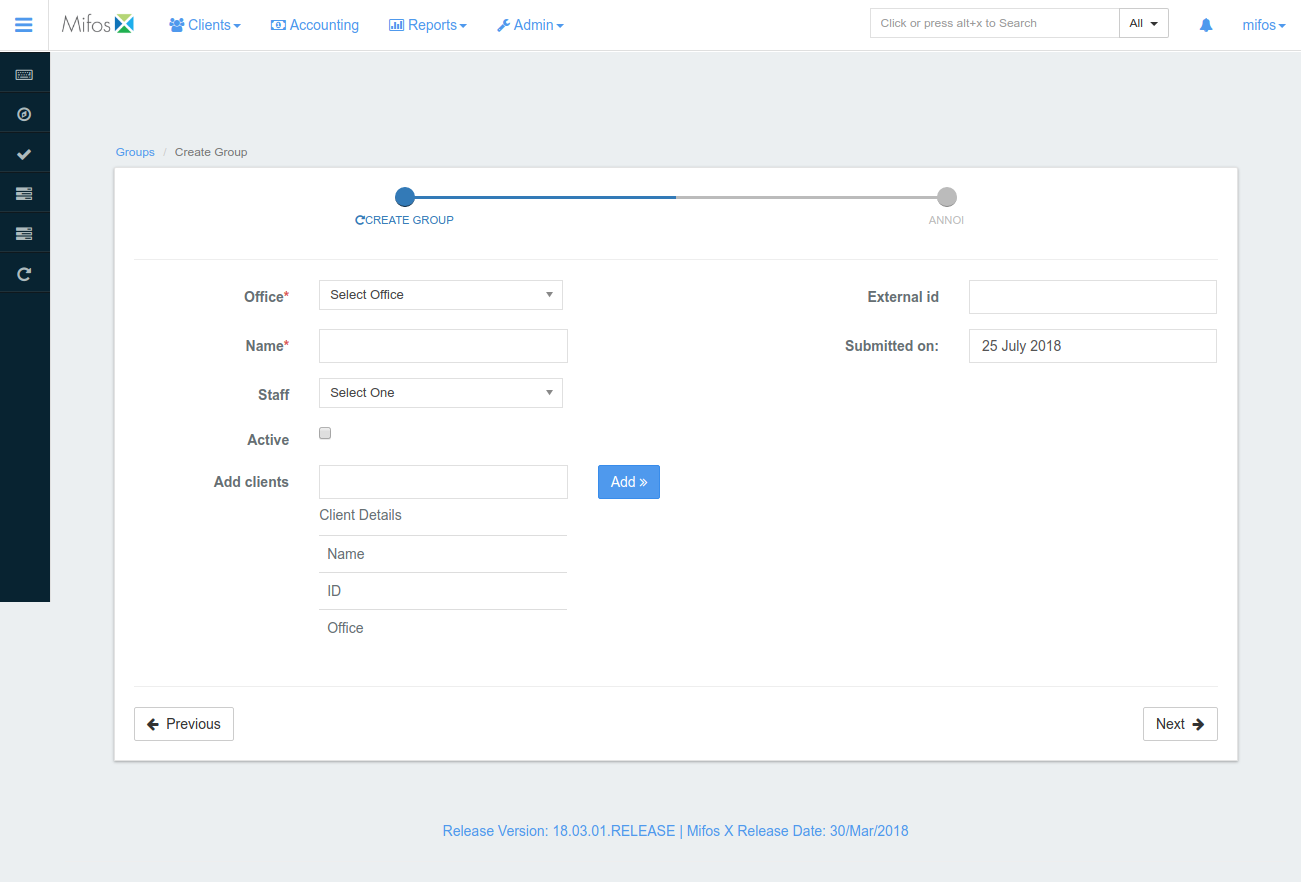Image resolution: width=1301 pixels, height=882 pixels.
Task: Click the second collection sheet icon in sidebar
Action: pyautogui.click(x=24, y=232)
